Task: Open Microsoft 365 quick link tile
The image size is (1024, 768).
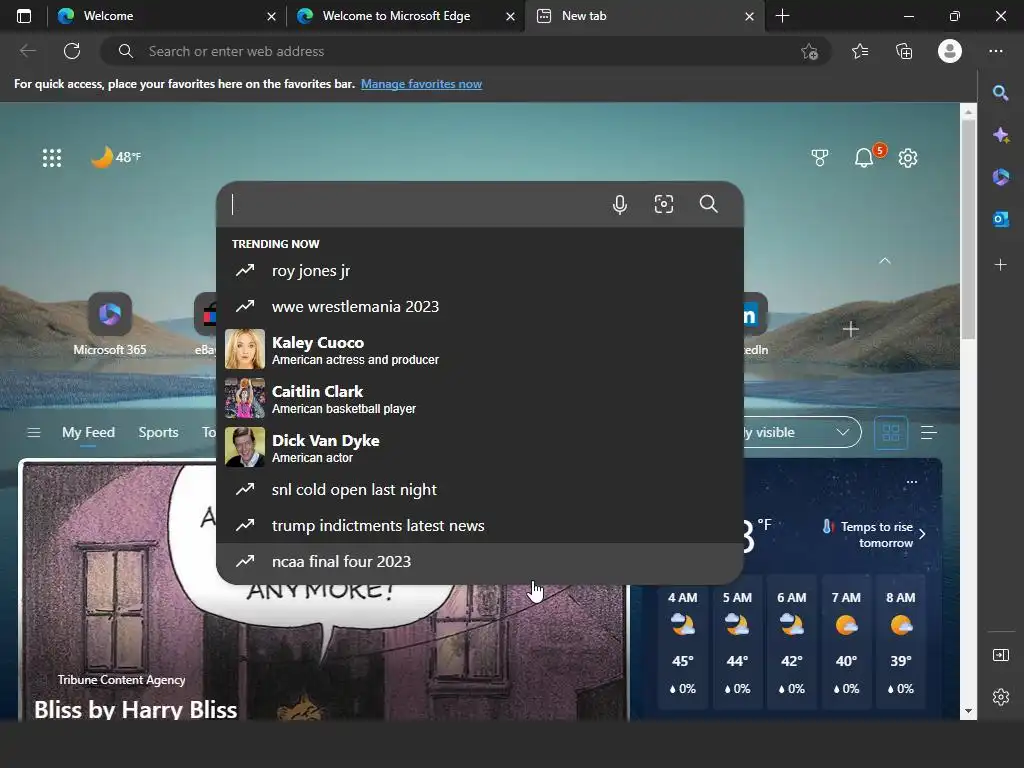Action: 110,325
